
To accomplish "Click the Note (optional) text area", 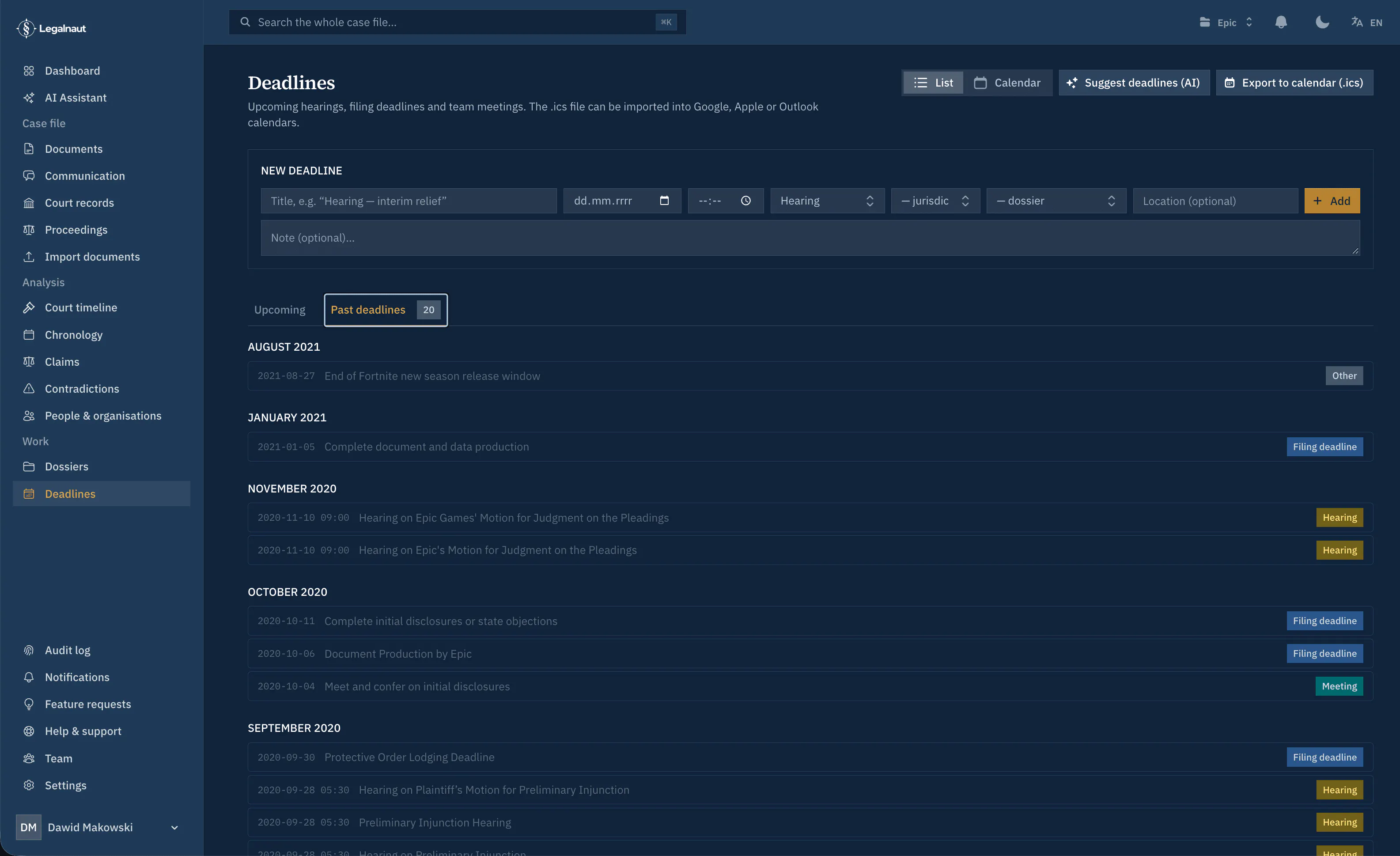I will [810, 238].
